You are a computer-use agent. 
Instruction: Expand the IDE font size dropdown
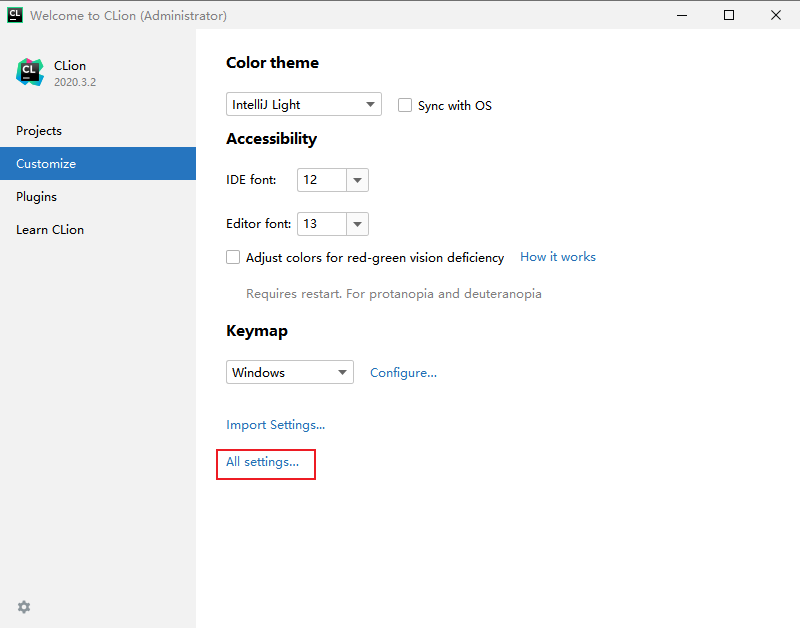357,180
